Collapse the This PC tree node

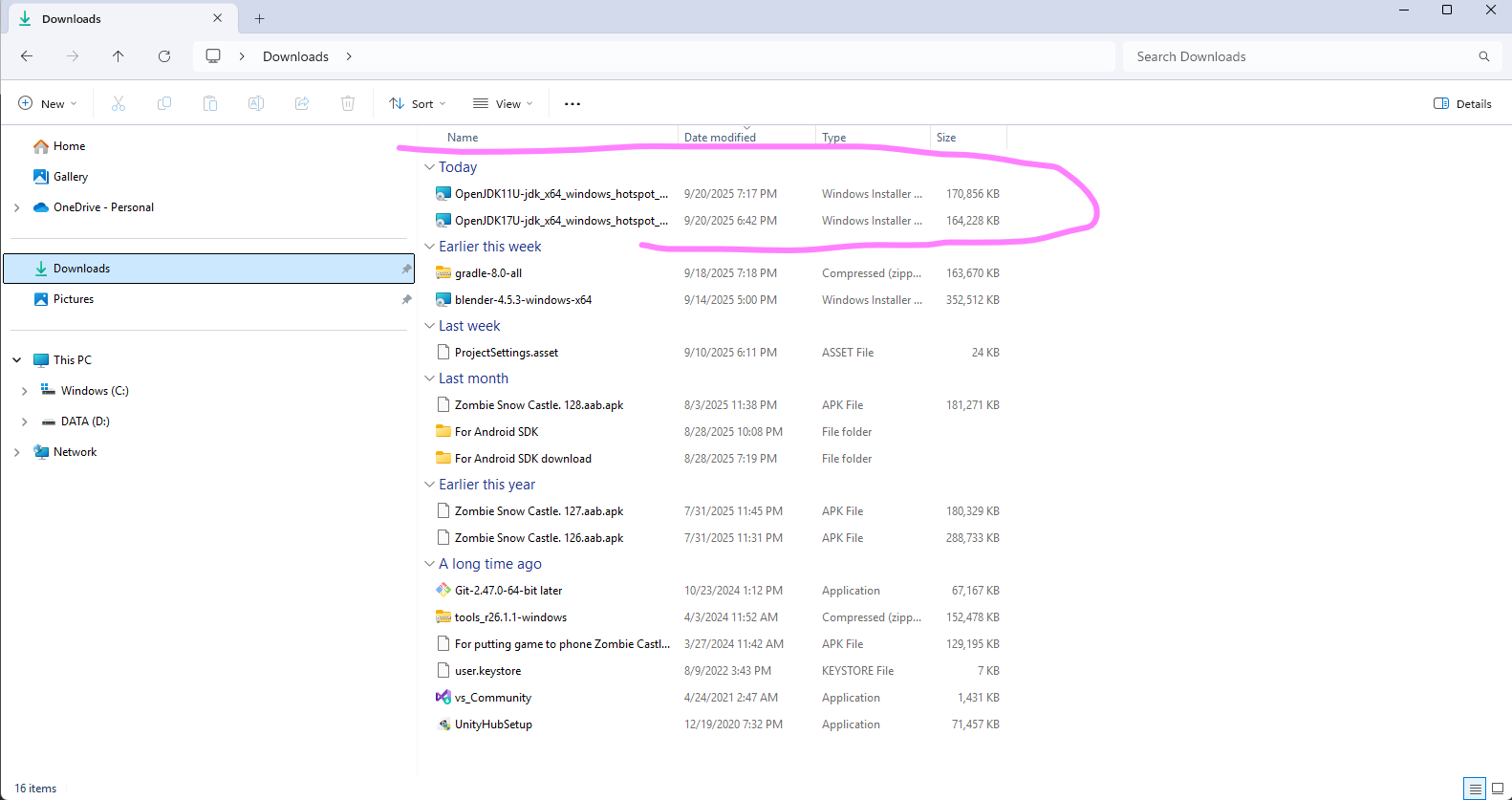[16, 360]
